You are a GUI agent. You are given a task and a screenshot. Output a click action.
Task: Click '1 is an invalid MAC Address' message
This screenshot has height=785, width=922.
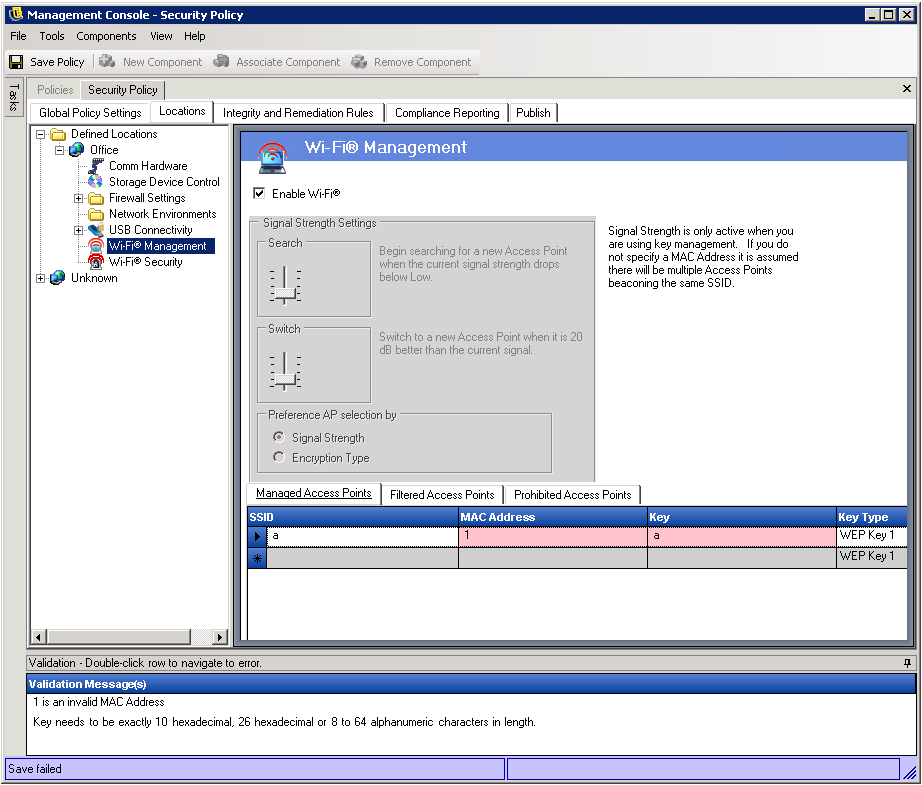(99, 702)
